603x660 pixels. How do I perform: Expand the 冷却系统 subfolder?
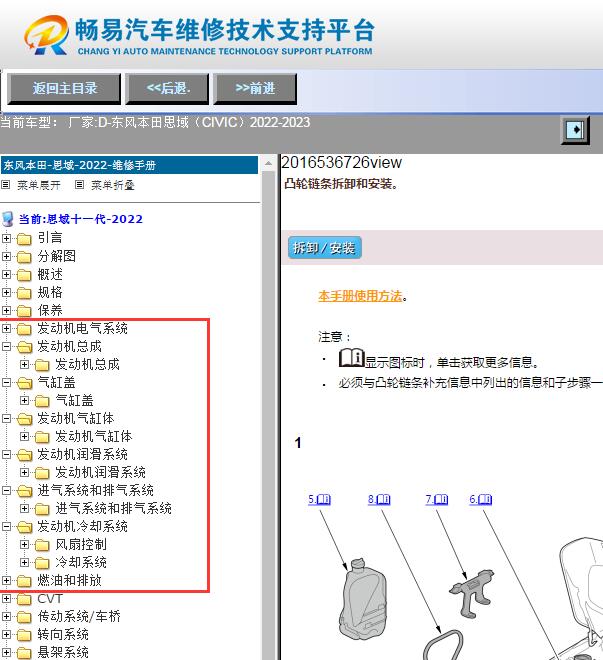coord(24,562)
